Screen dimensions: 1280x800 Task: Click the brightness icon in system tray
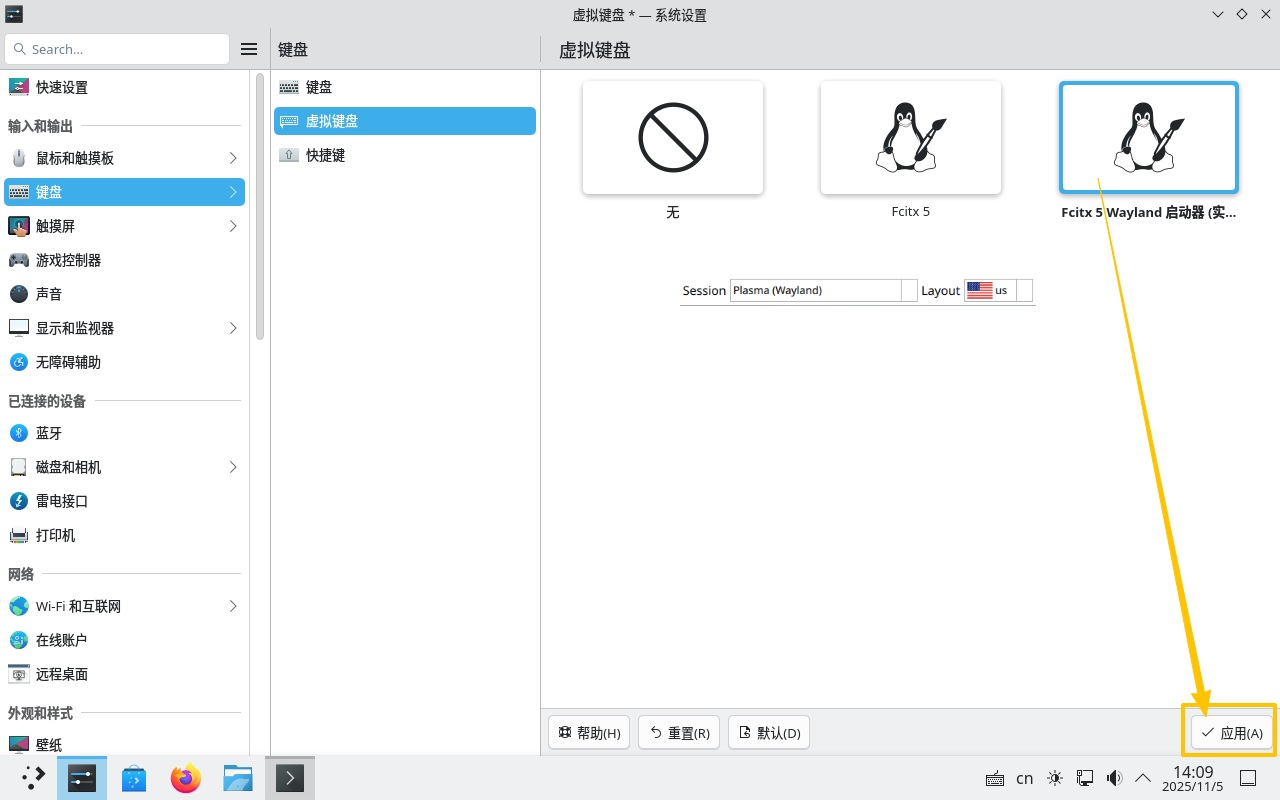tap(1055, 778)
